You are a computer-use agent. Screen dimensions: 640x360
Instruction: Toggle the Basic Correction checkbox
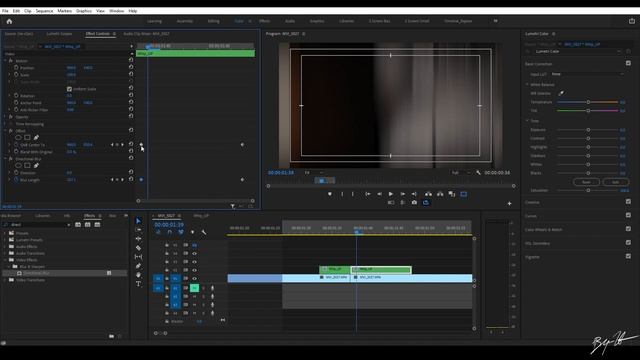pos(628,63)
